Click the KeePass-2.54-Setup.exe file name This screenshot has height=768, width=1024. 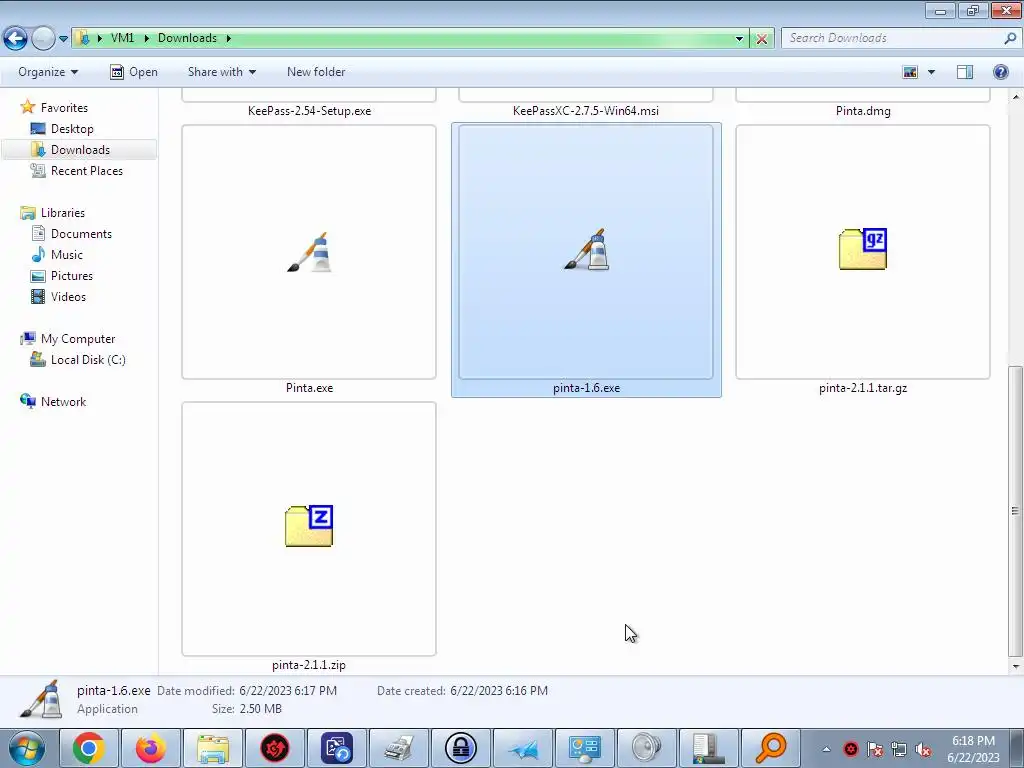click(310, 111)
